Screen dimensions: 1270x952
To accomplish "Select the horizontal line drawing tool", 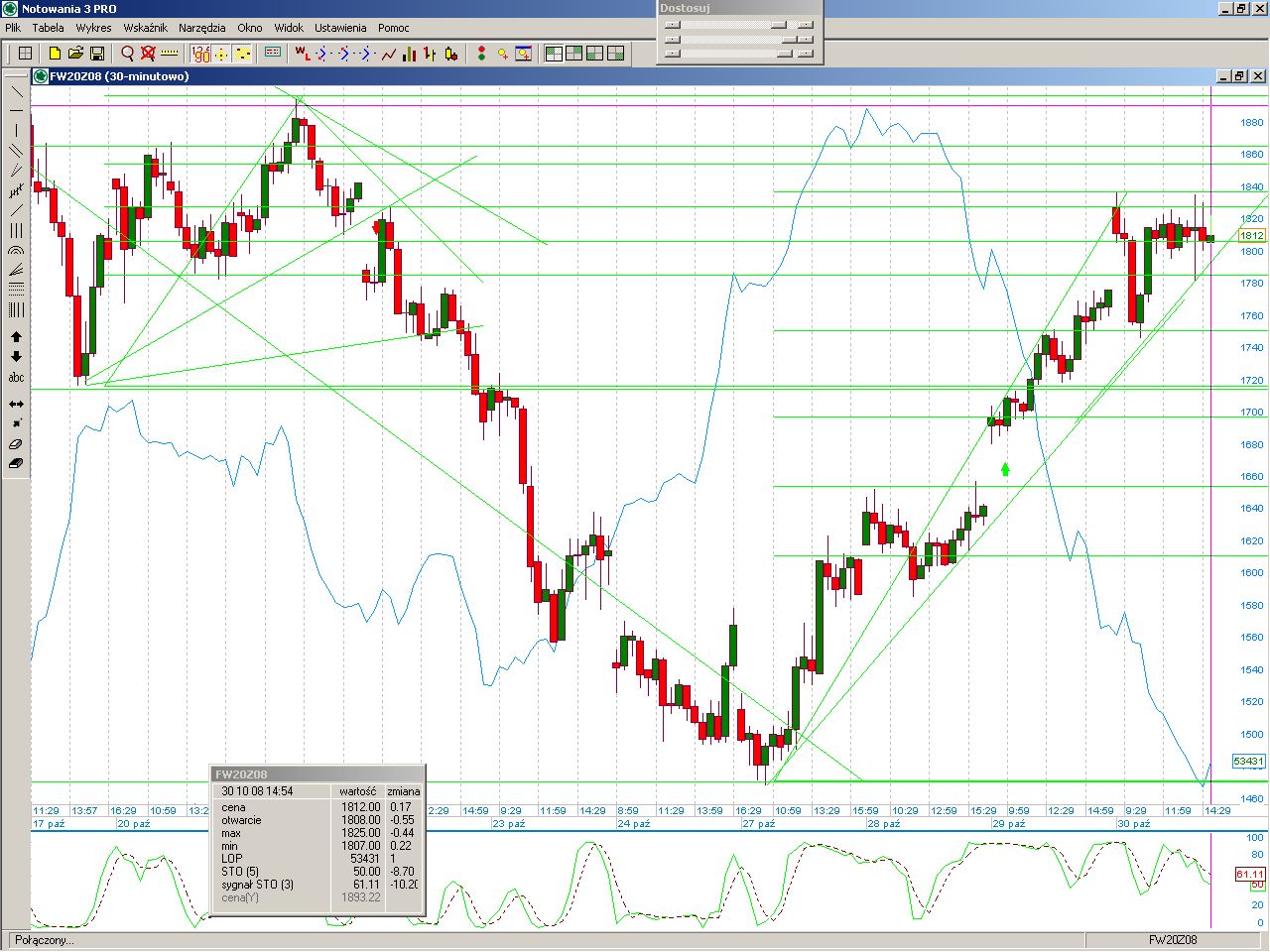I will pos(16,111).
